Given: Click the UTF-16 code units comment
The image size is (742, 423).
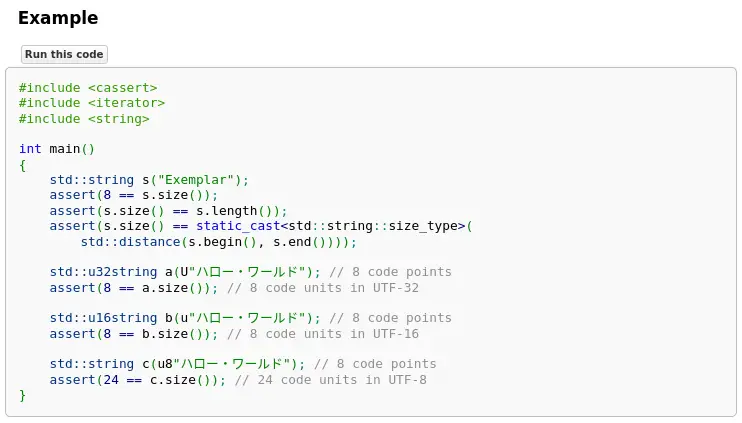Looking at the screenshot, I should pyautogui.click(x=322, y=334).
